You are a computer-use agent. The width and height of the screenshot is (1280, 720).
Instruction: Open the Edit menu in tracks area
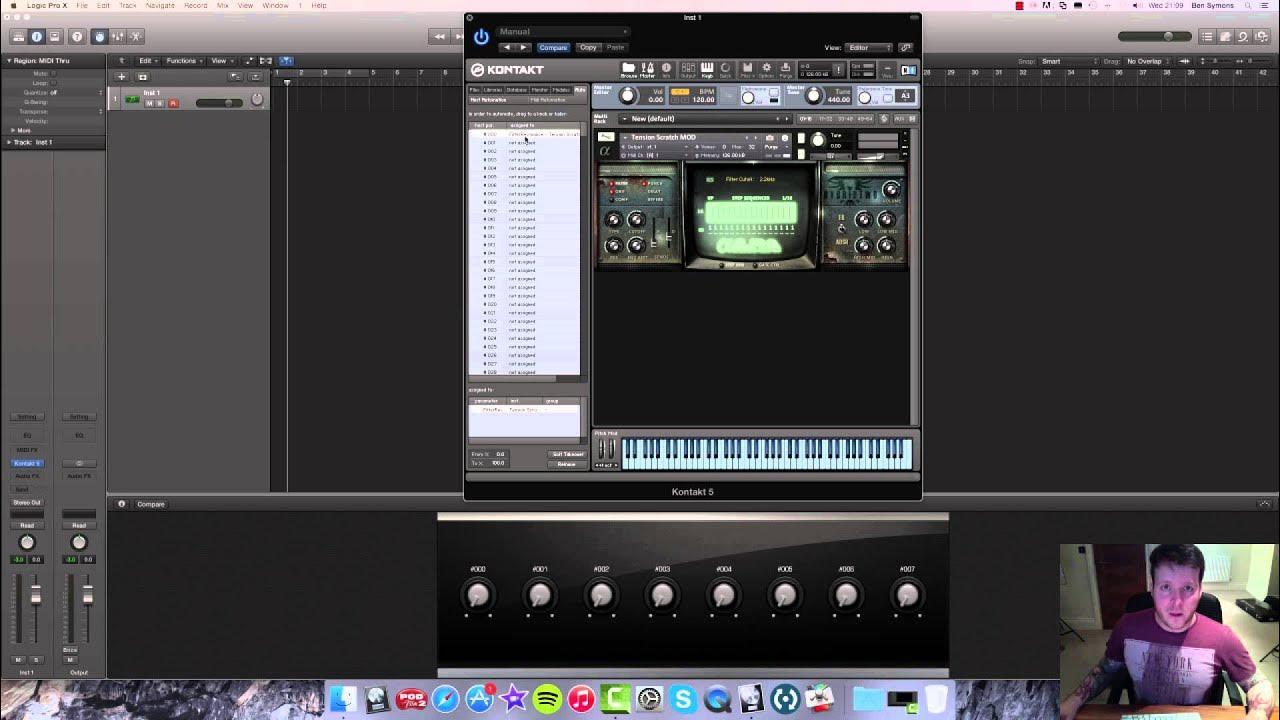[x=149, y=61]
